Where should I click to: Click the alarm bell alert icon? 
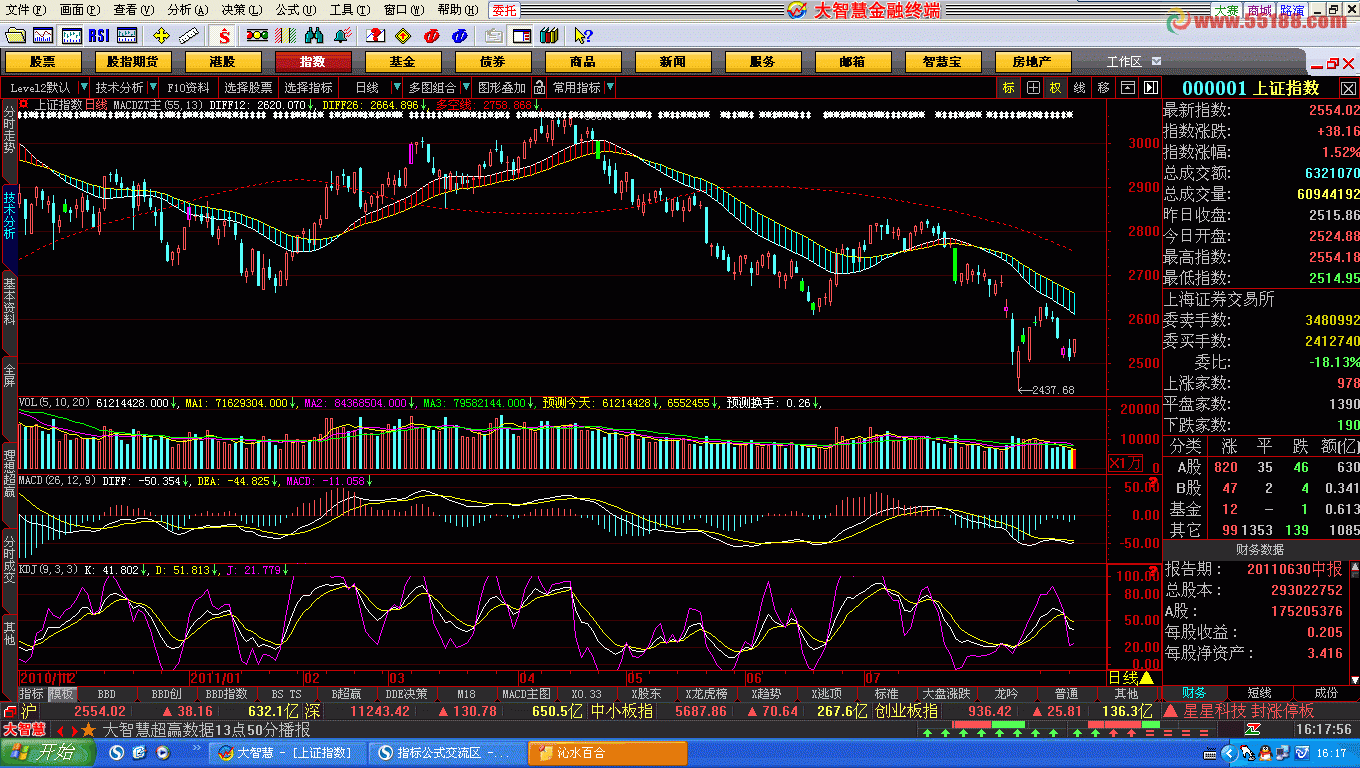343,36
